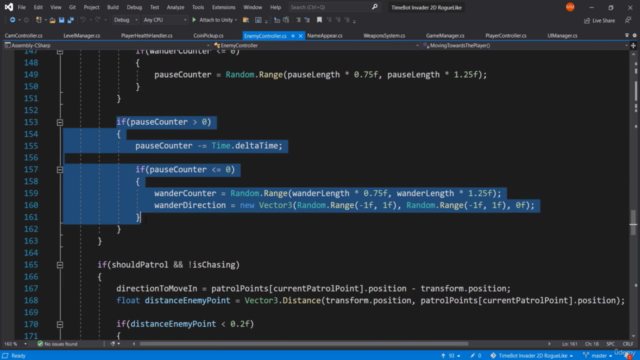Start debugging with green play icon
This screenshot has height=360, width=640.
(x=194, y=20)
